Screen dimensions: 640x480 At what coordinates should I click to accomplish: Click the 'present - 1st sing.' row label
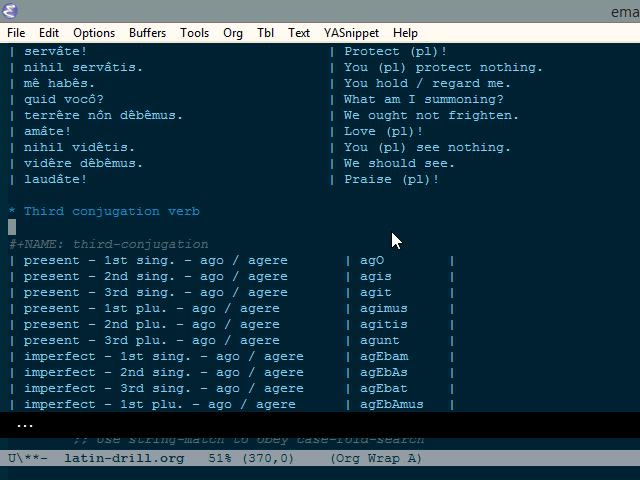click(x=156, y=260)
